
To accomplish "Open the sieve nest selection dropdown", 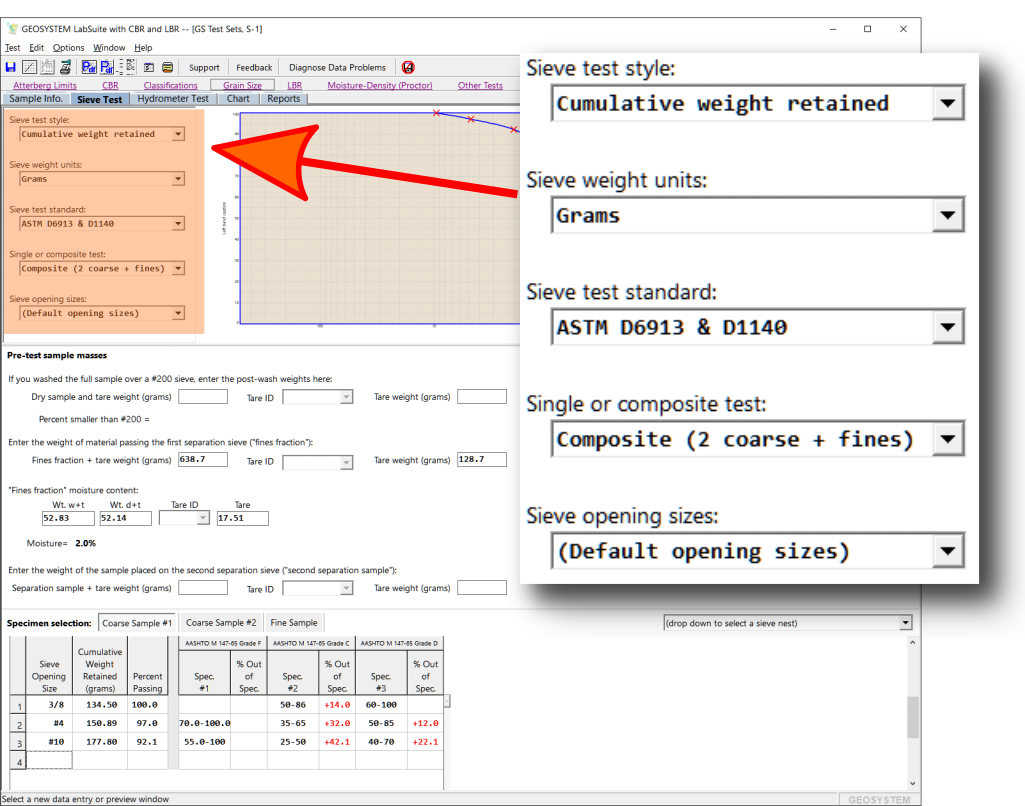I will click(x=905, y=623).
